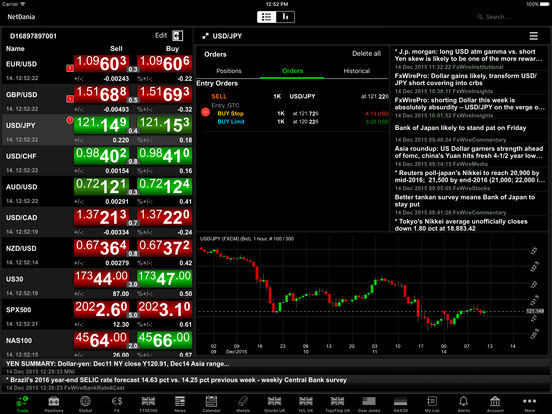552x414 pixels.
Task: Click AUD/USD Buy price 0.72124
Action: [164, 187]
